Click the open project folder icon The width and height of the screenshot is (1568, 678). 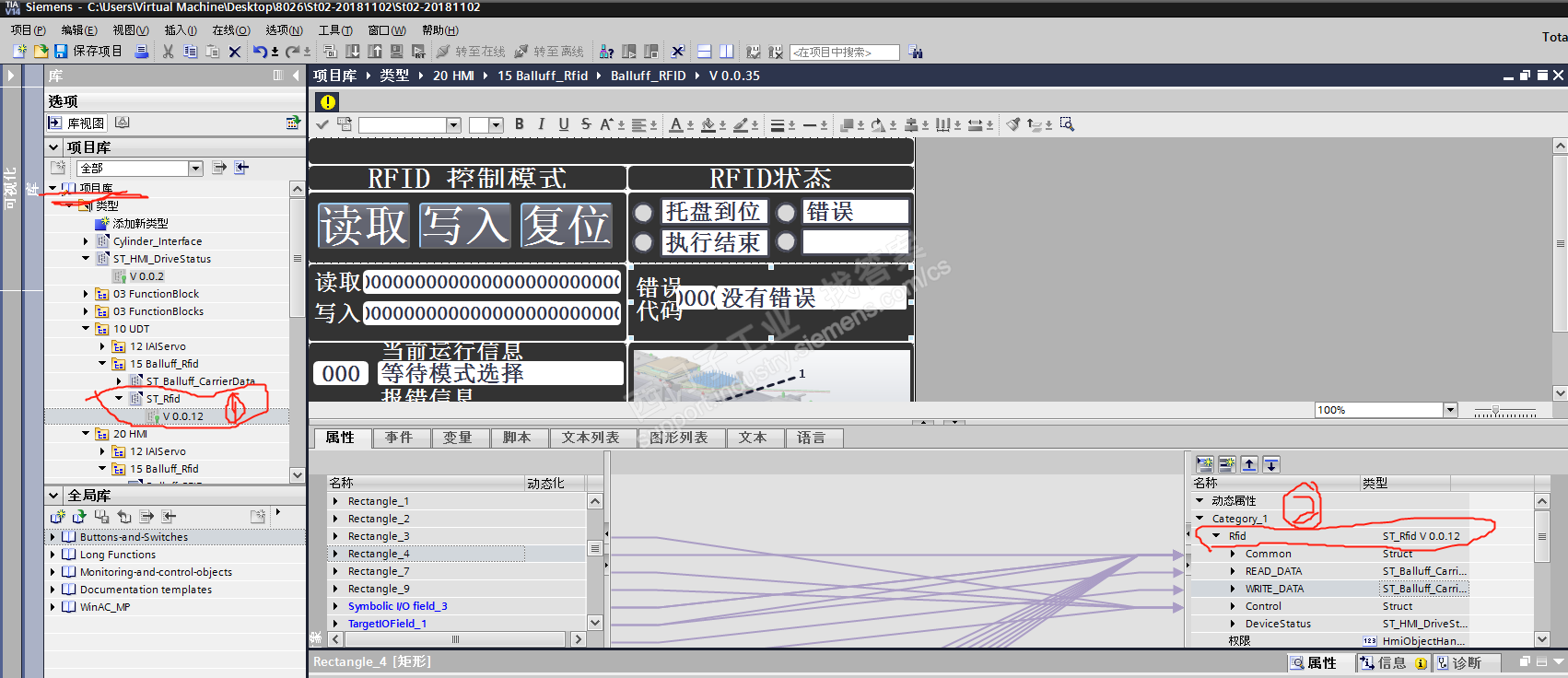[41, 52]
